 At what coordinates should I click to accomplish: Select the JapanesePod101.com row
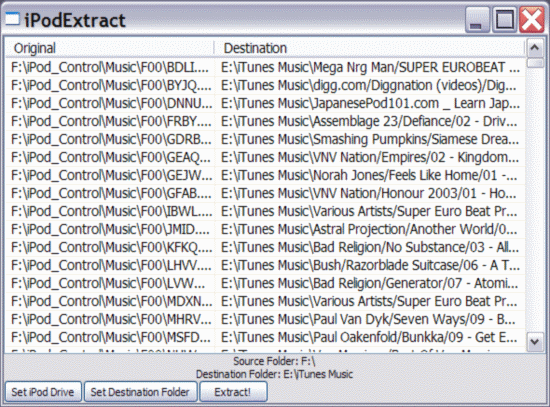click(x=265, y=104)
